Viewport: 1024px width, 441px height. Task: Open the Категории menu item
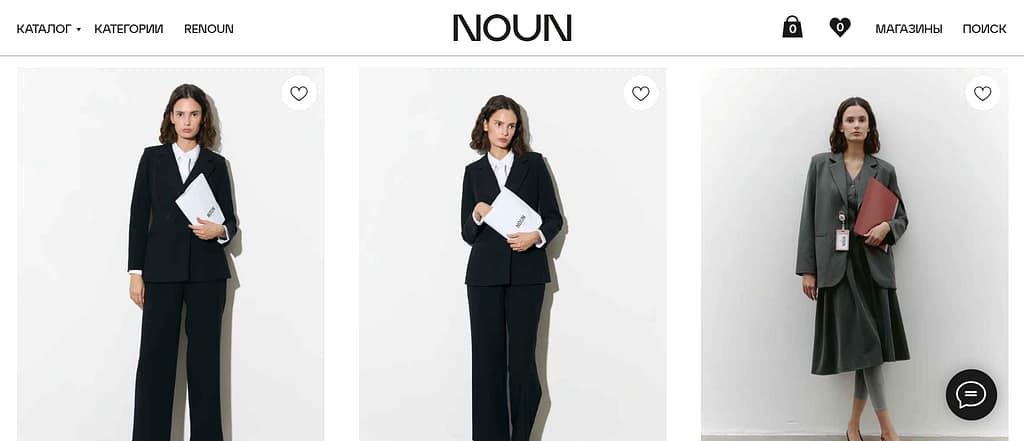pyautogui.click(x=129, y=29)
